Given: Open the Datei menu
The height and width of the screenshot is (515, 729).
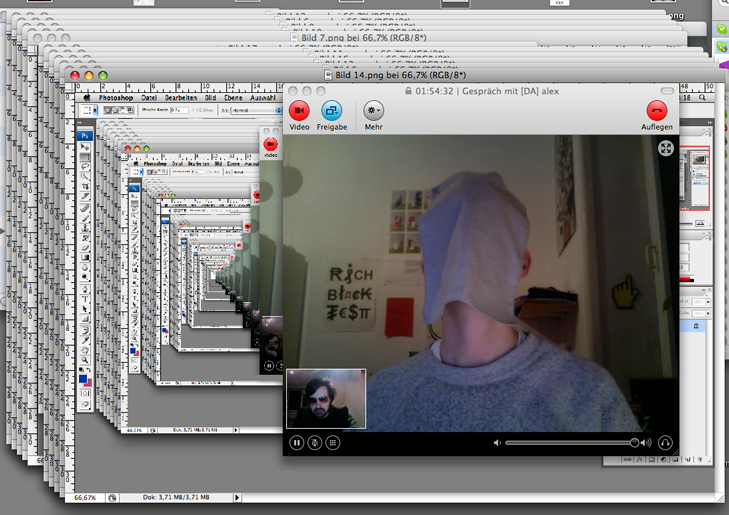Looking at the screenshot, I should (149, 98).
